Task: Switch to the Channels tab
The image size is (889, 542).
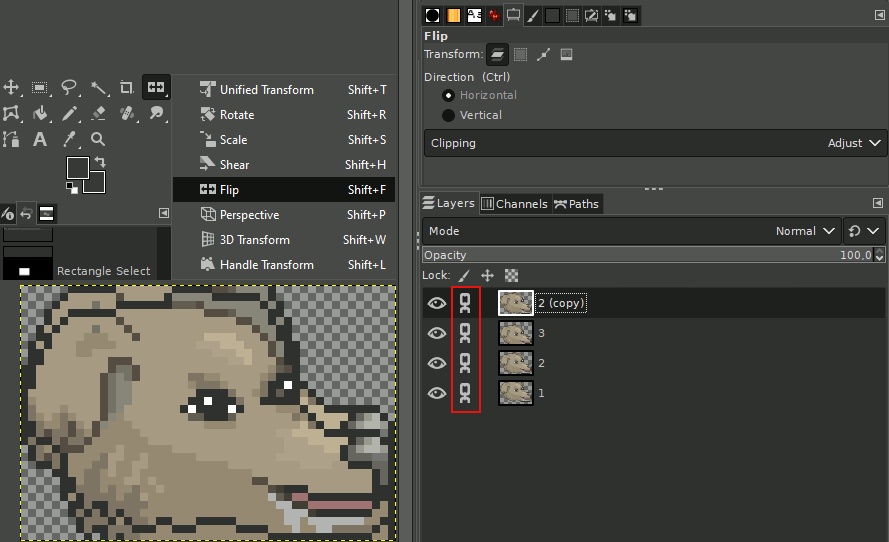Action: [515, 204]
